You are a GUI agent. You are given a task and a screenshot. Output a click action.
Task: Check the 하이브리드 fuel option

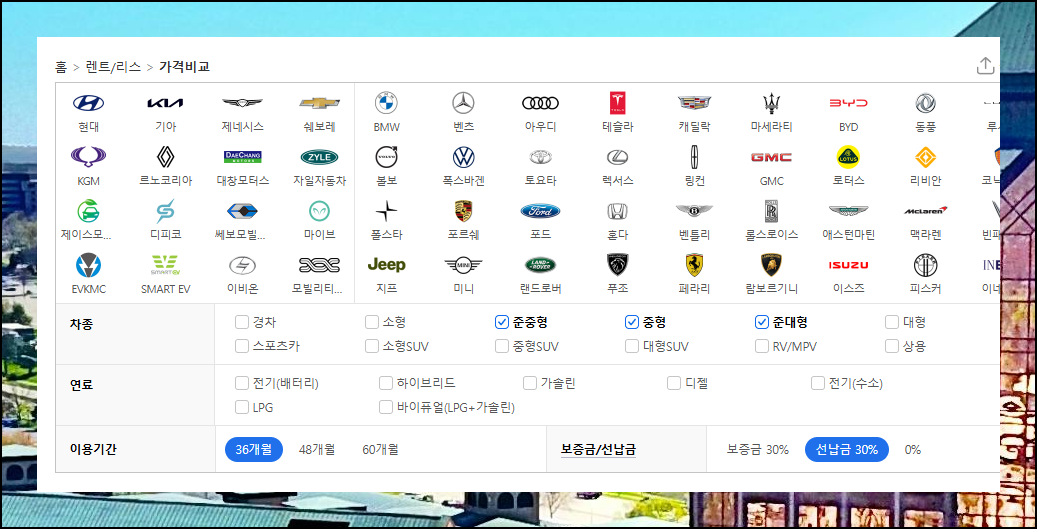386,383
